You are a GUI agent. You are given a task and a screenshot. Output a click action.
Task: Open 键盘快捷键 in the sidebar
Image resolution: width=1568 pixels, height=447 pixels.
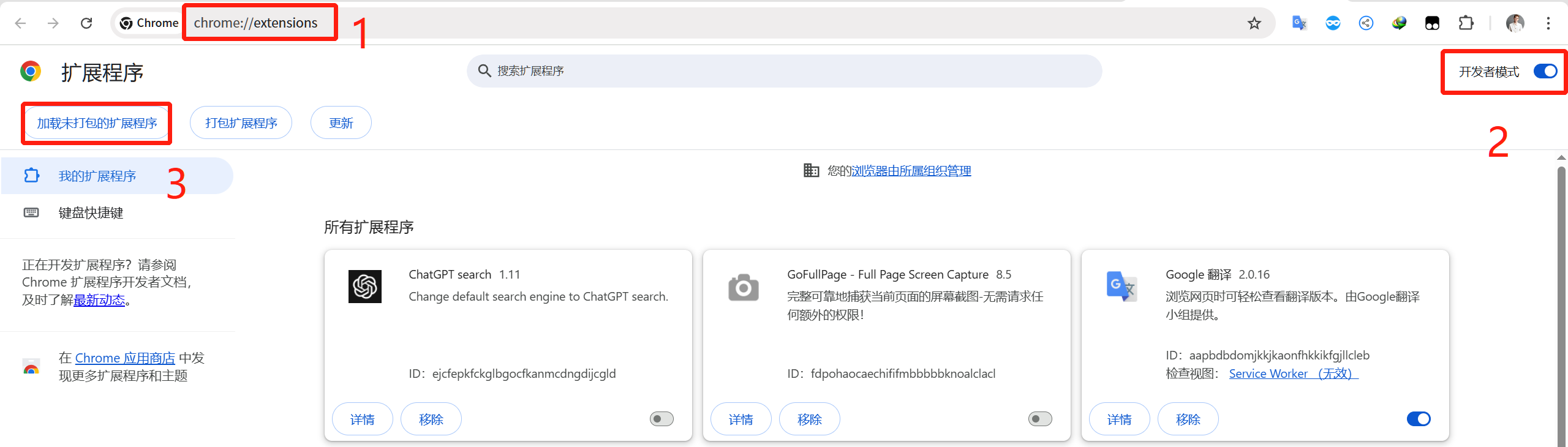click(91, 213)
